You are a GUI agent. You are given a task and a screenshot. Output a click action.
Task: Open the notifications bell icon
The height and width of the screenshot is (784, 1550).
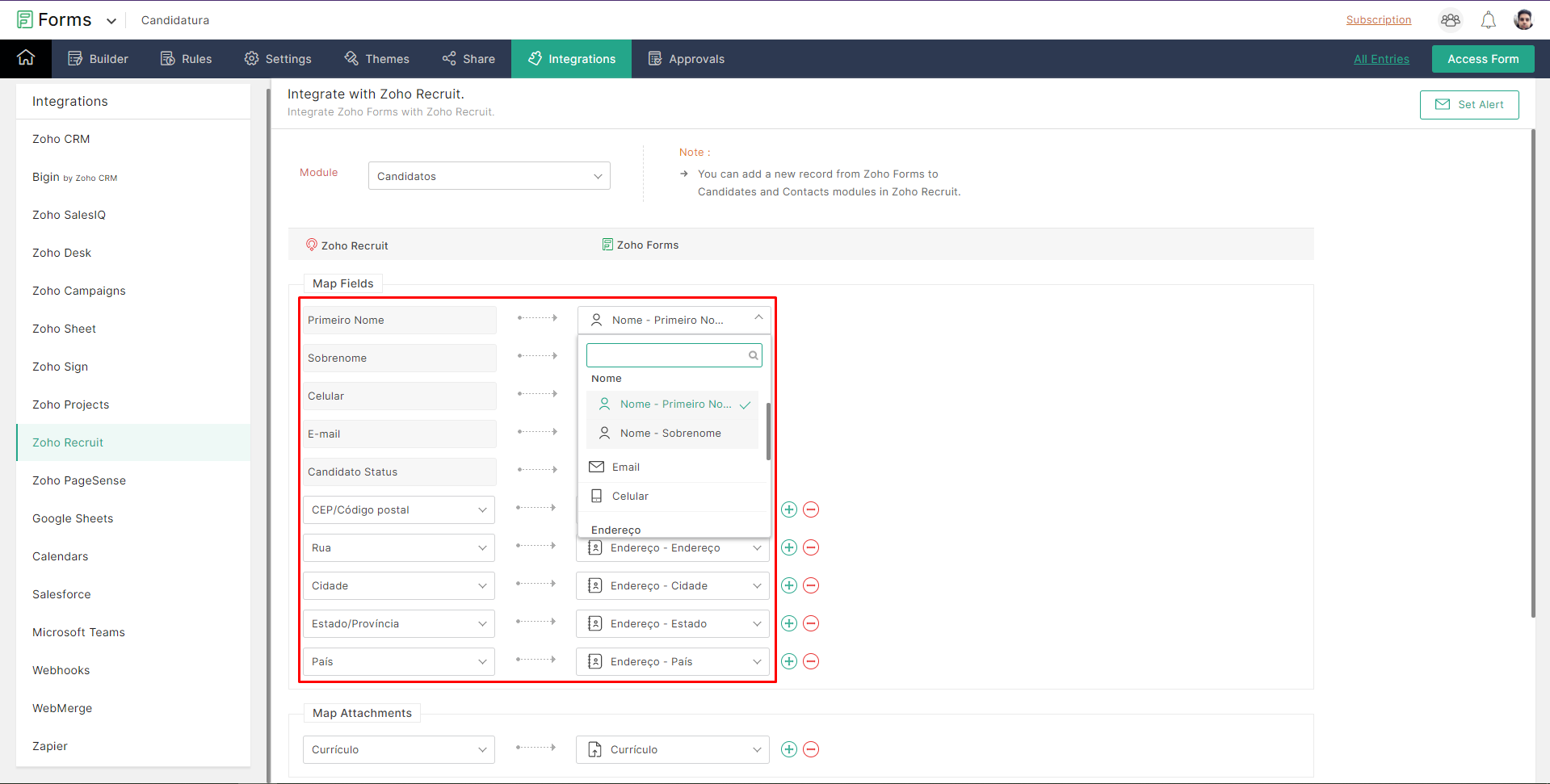pyautogui.click(x=1488, y=20)
